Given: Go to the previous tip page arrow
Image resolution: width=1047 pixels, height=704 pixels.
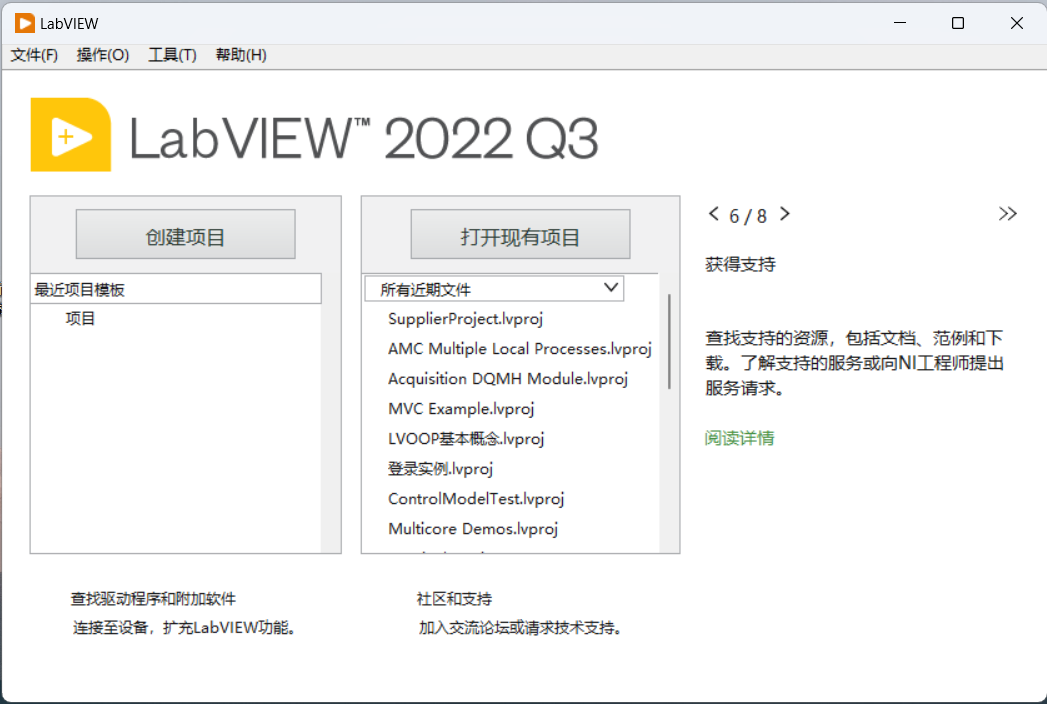Looking at the screenshot, I should [x=714, y=214].
